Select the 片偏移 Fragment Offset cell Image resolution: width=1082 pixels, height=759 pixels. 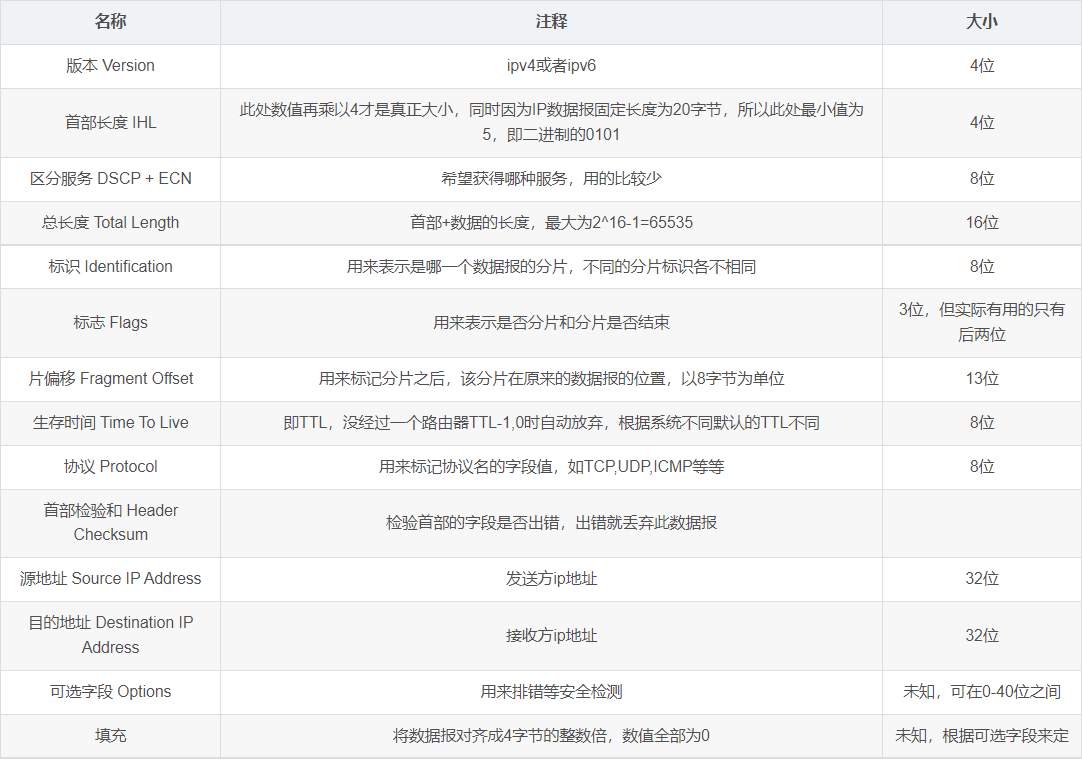110,379
